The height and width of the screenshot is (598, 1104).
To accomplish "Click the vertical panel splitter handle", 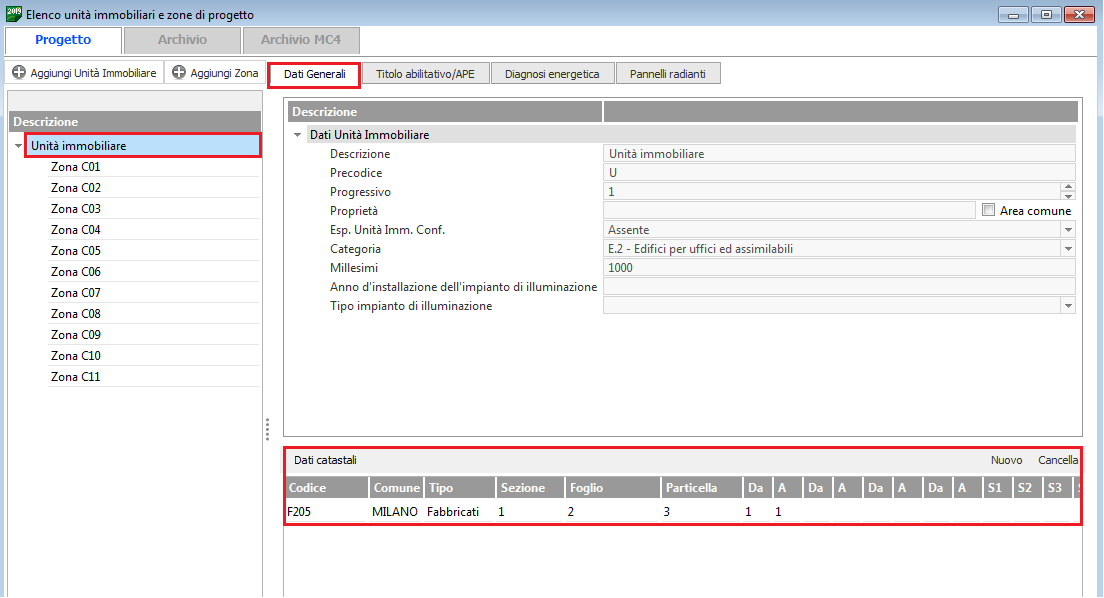I will 267,429.
